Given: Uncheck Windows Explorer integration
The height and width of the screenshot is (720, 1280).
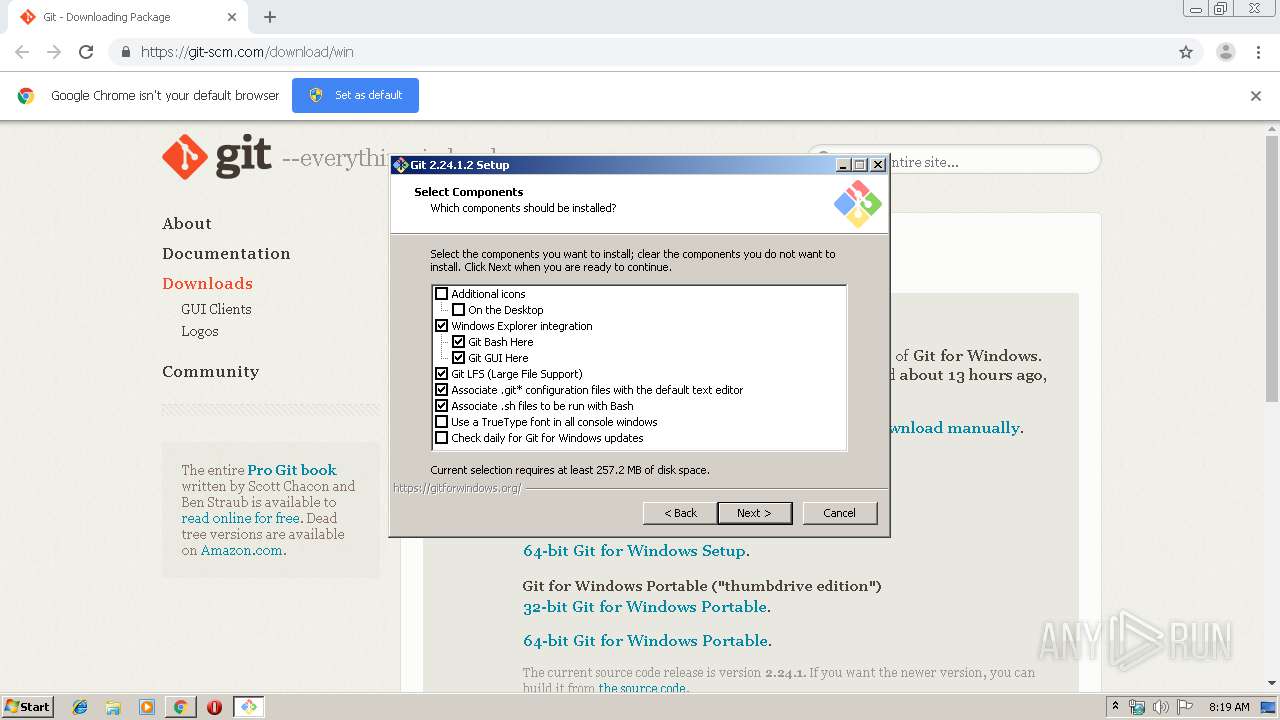Looking at the screenshot, I should (442, 326).
